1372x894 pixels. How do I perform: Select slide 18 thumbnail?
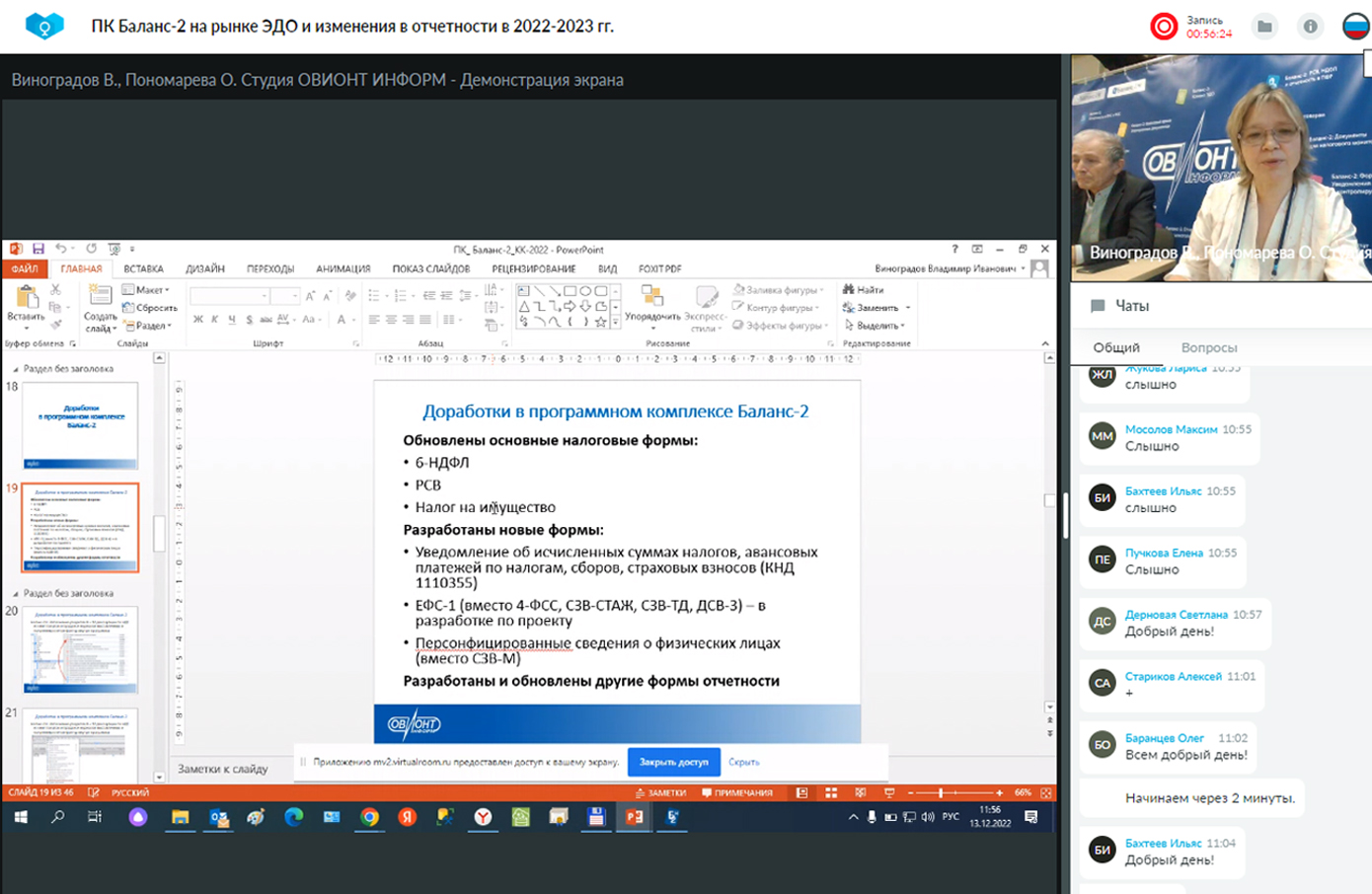(81, 425)
